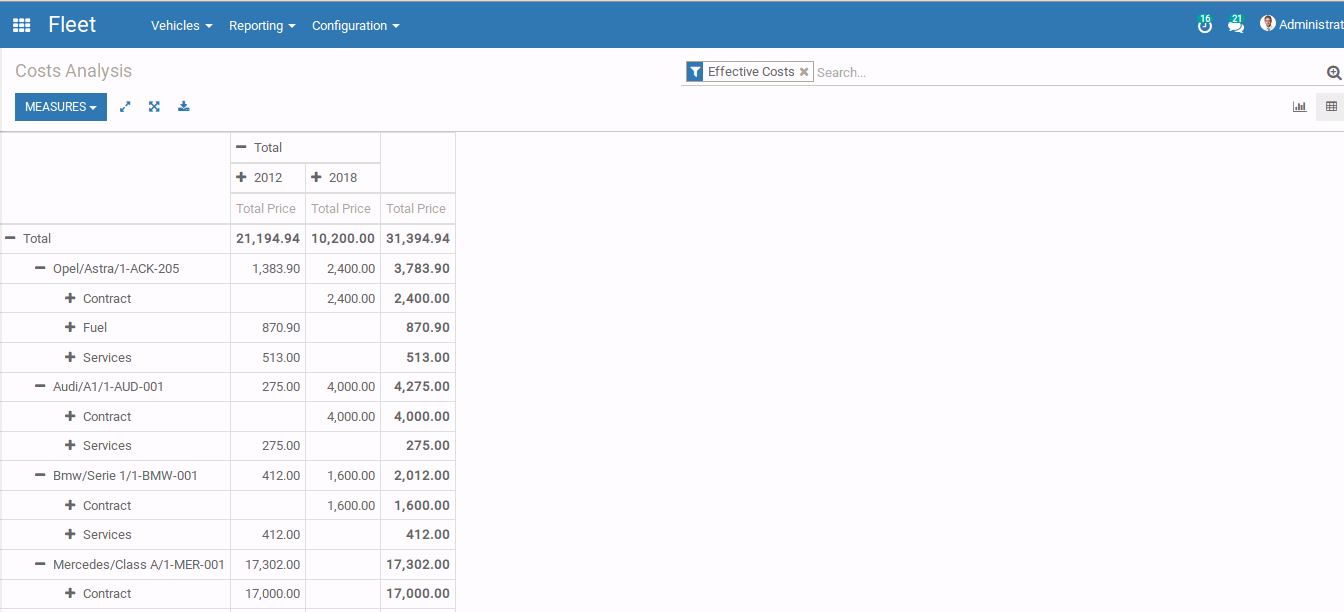
Task: Click the flip axis icon
Action: (x=125, y=106)
